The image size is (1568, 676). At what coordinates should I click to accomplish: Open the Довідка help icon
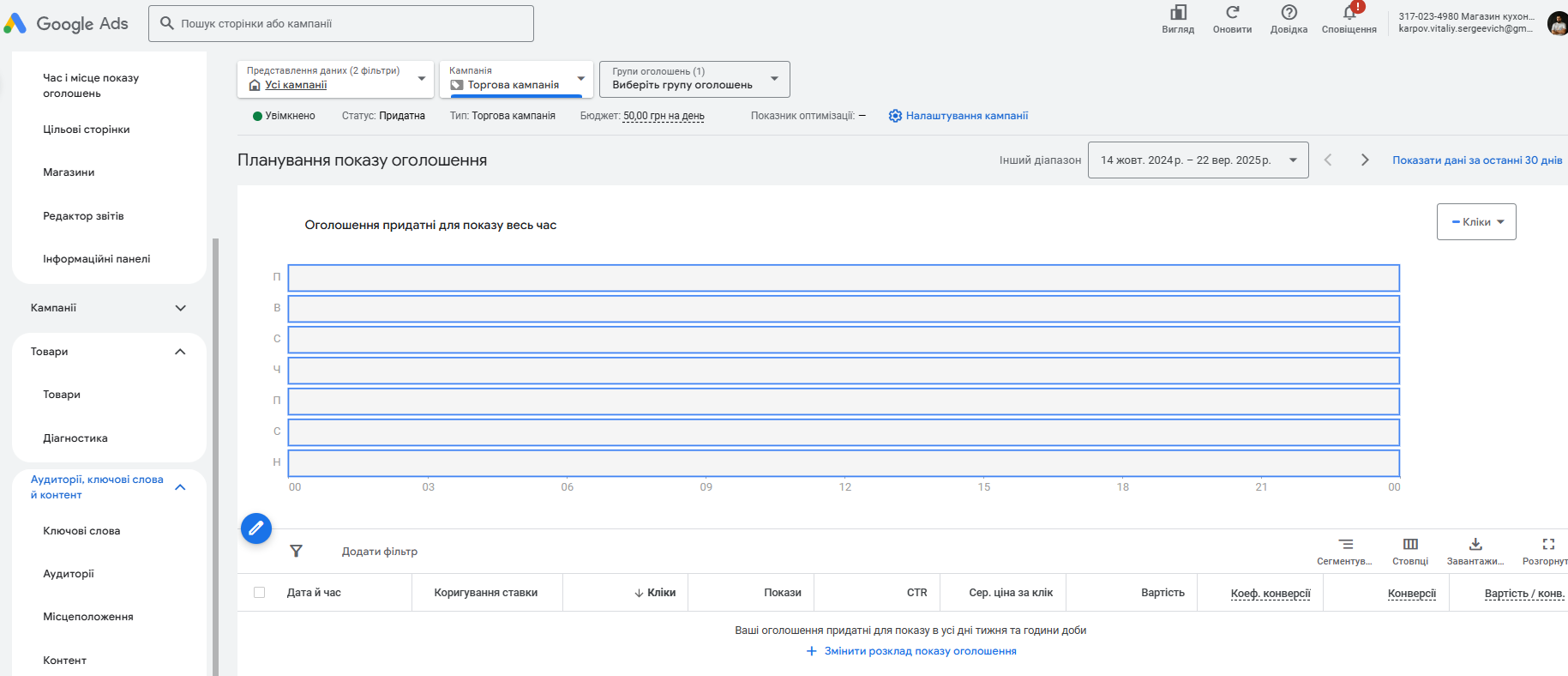click(x=1289, y=13)
